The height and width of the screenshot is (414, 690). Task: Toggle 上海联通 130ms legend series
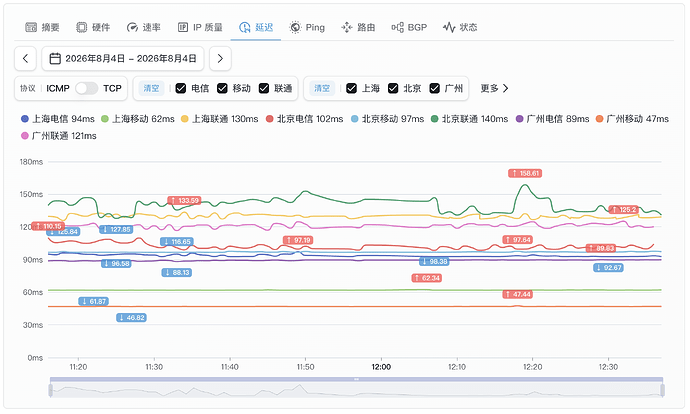[x=220, y=119]
